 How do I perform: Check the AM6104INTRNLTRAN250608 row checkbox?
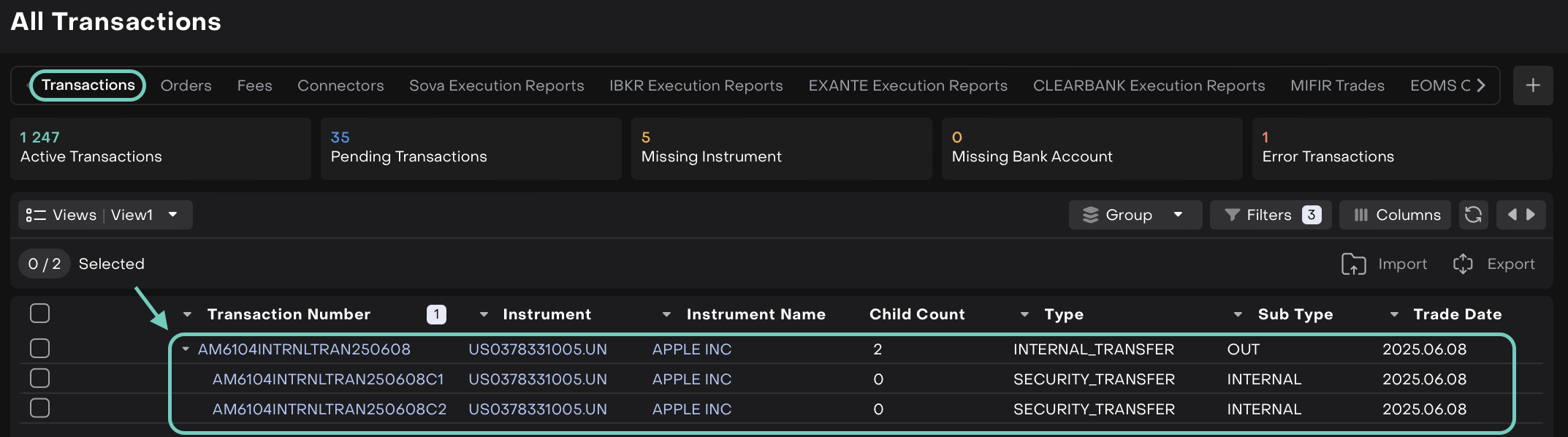[40, 349]
